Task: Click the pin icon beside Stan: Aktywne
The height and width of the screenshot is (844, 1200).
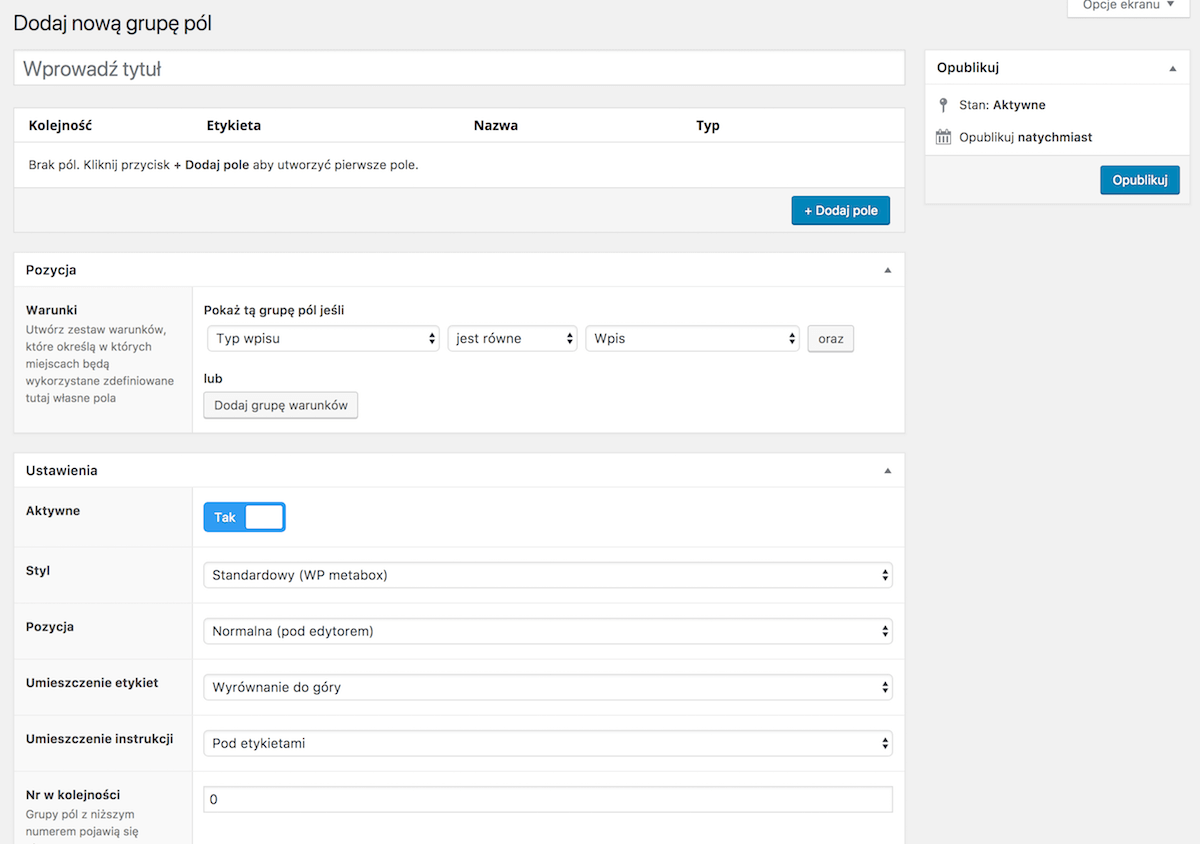Action: tap(943, 105)
